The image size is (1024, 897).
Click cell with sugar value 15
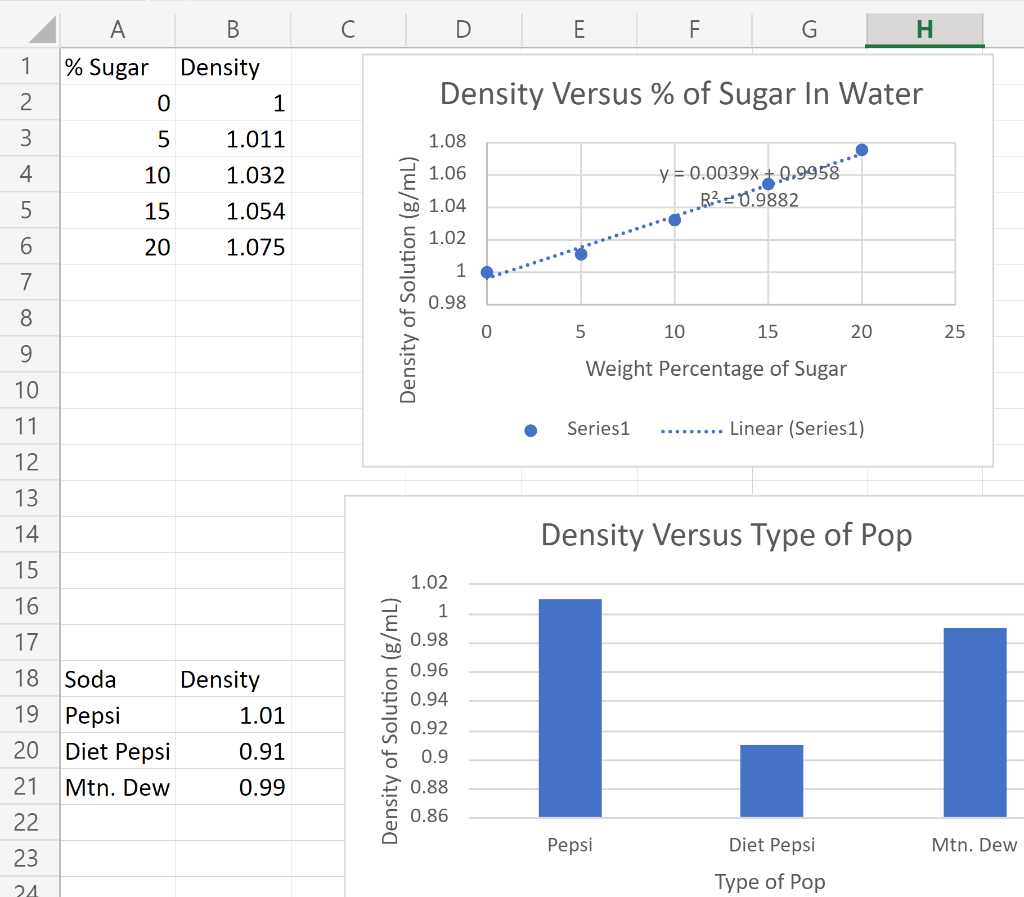click(x=118, y=210)
